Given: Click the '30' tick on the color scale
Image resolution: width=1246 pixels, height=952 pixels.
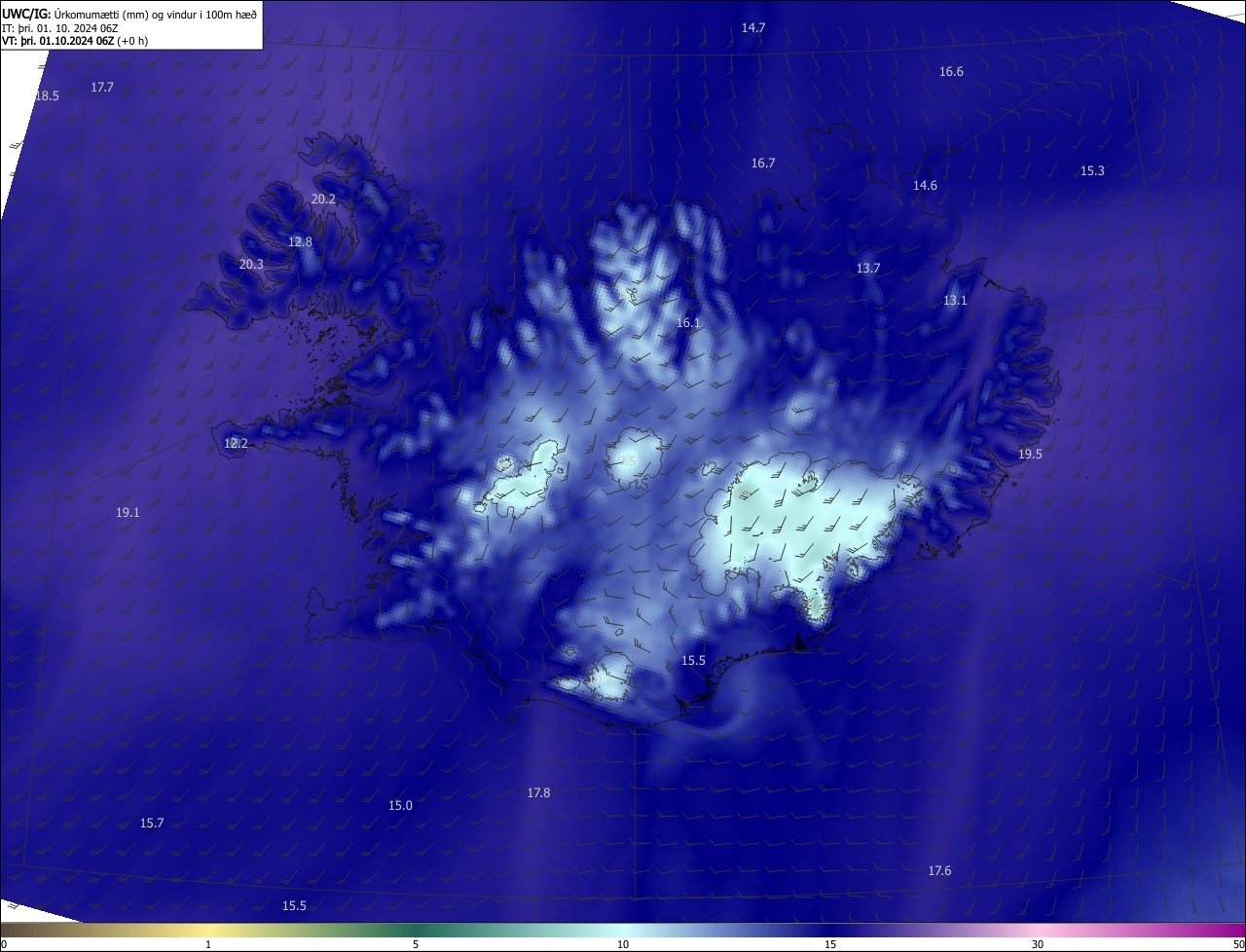Looking at the screenshot, I should click(x=1038, y=944).
